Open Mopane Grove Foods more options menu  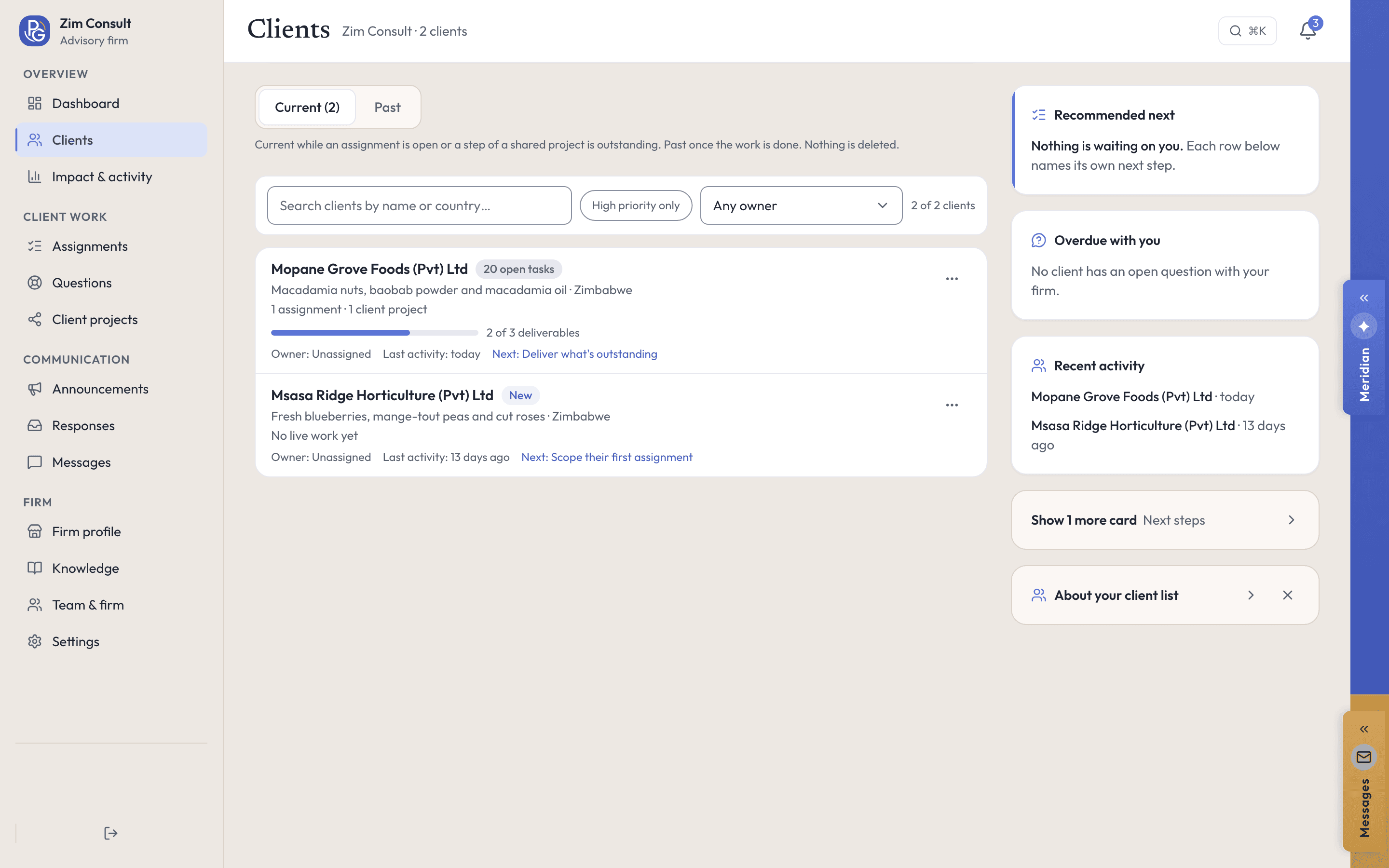[x=952, y=279]
